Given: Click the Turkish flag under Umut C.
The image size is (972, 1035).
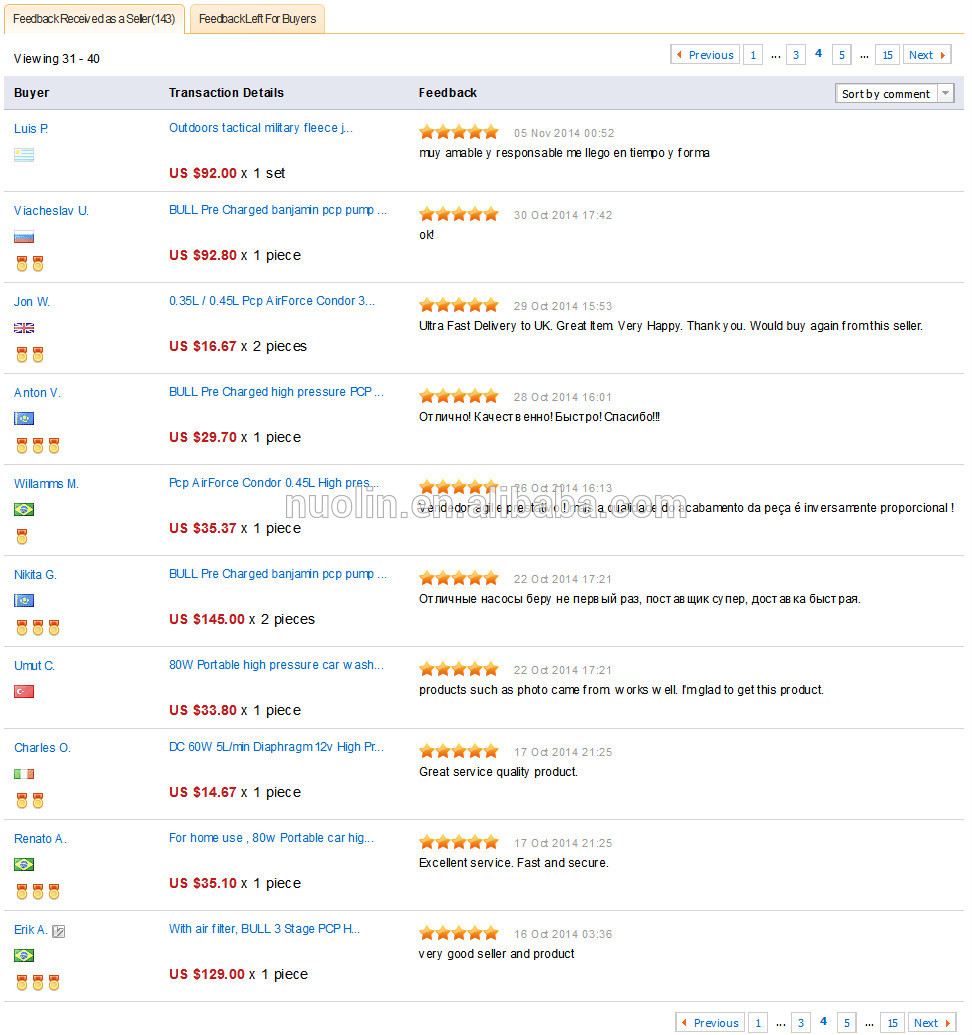Looking at the screenshot, I should (x=24, y=692).
